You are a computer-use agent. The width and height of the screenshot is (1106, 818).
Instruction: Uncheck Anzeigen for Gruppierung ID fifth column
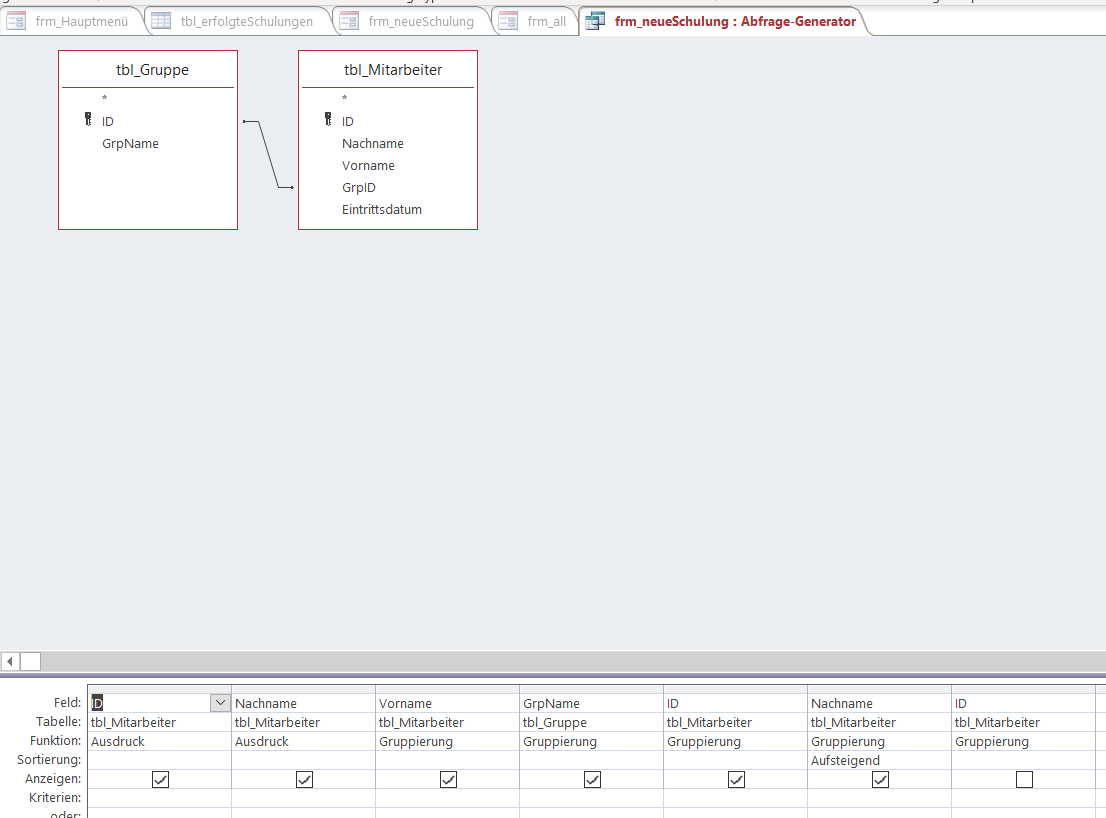click(x=736, y=779)
